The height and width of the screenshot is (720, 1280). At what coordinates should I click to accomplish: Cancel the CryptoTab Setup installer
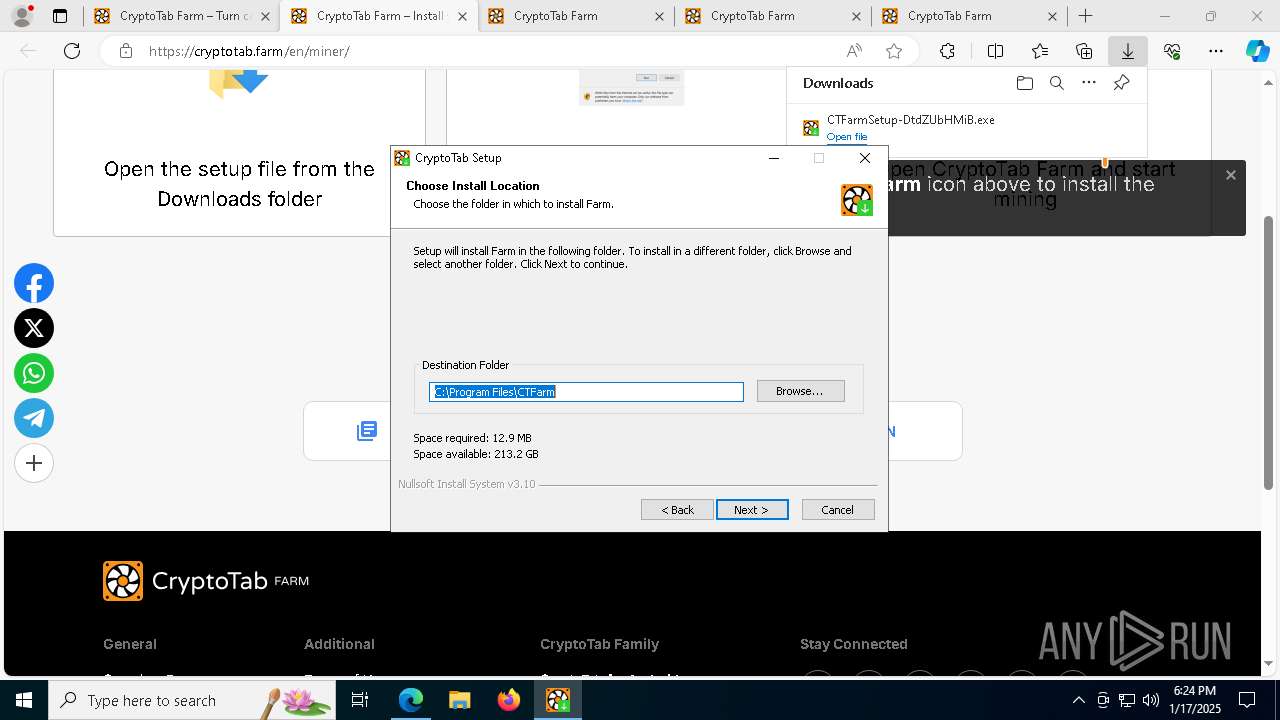[x=838, y=510]
